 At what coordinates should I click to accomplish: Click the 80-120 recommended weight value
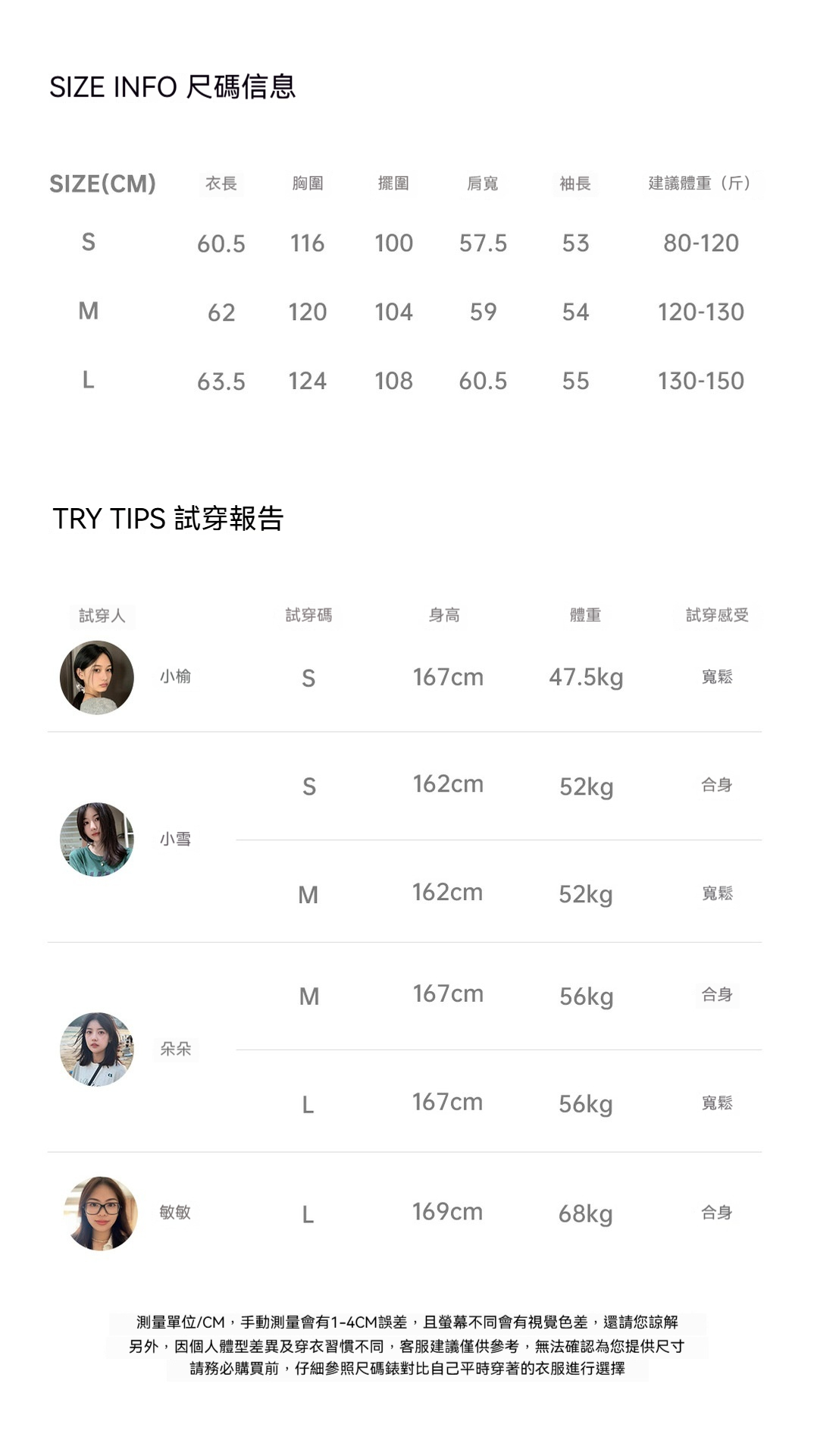(700, 243)
